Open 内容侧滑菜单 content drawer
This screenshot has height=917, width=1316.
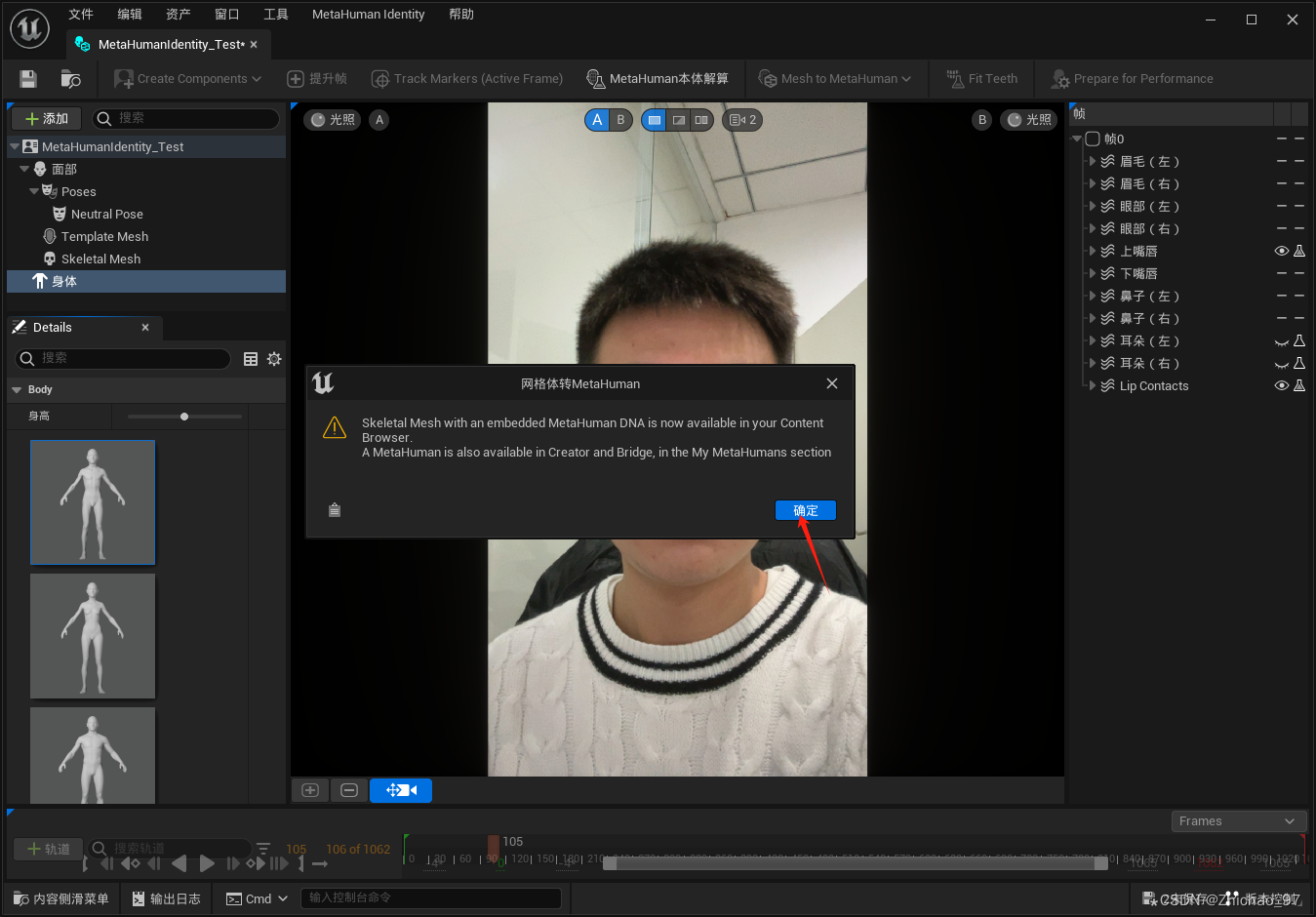coord(61,898)
